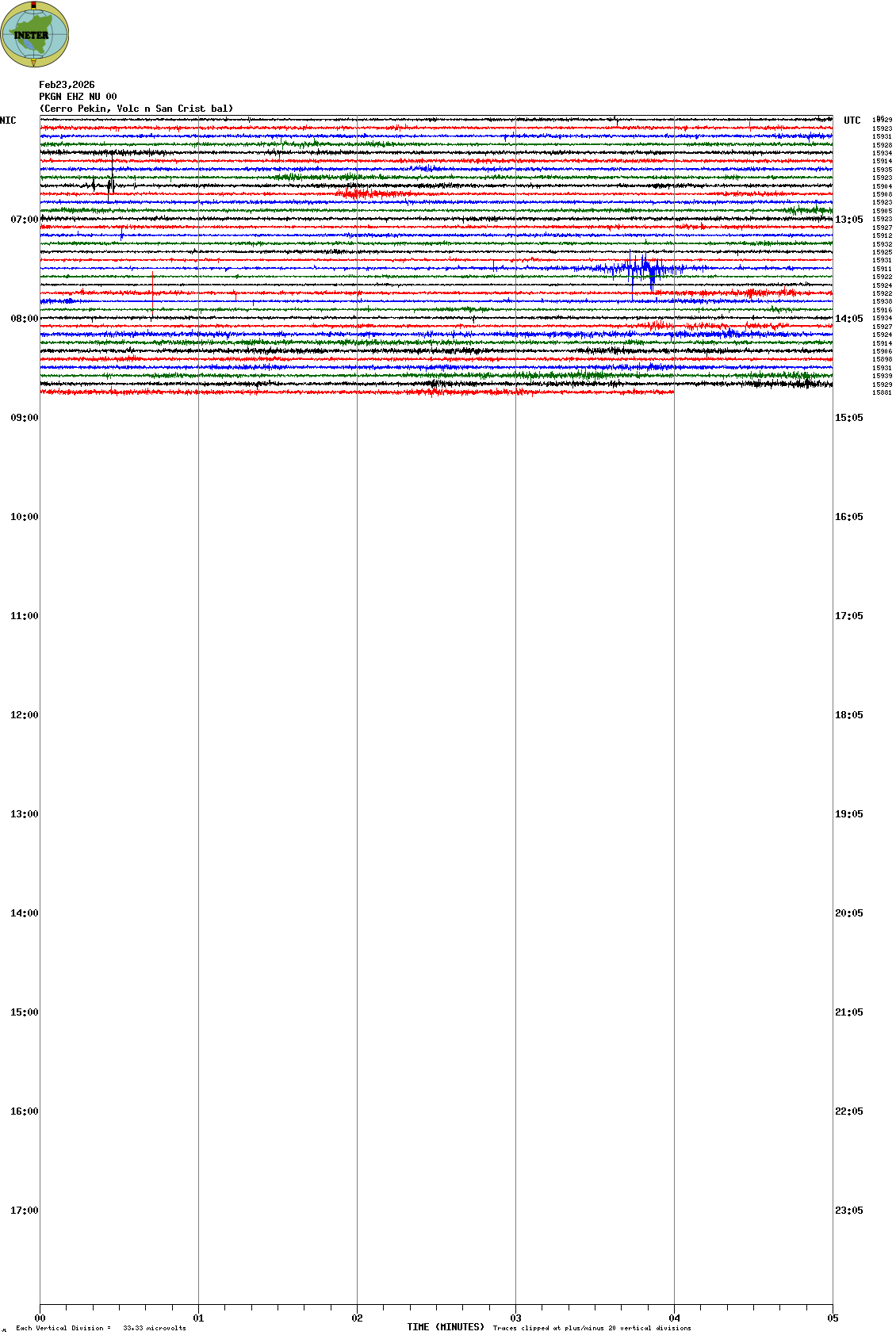Image resolution: width=896 pixels, height=1339 pixels.
Task: Select the 12:00 local time marker
Action: 24,715
